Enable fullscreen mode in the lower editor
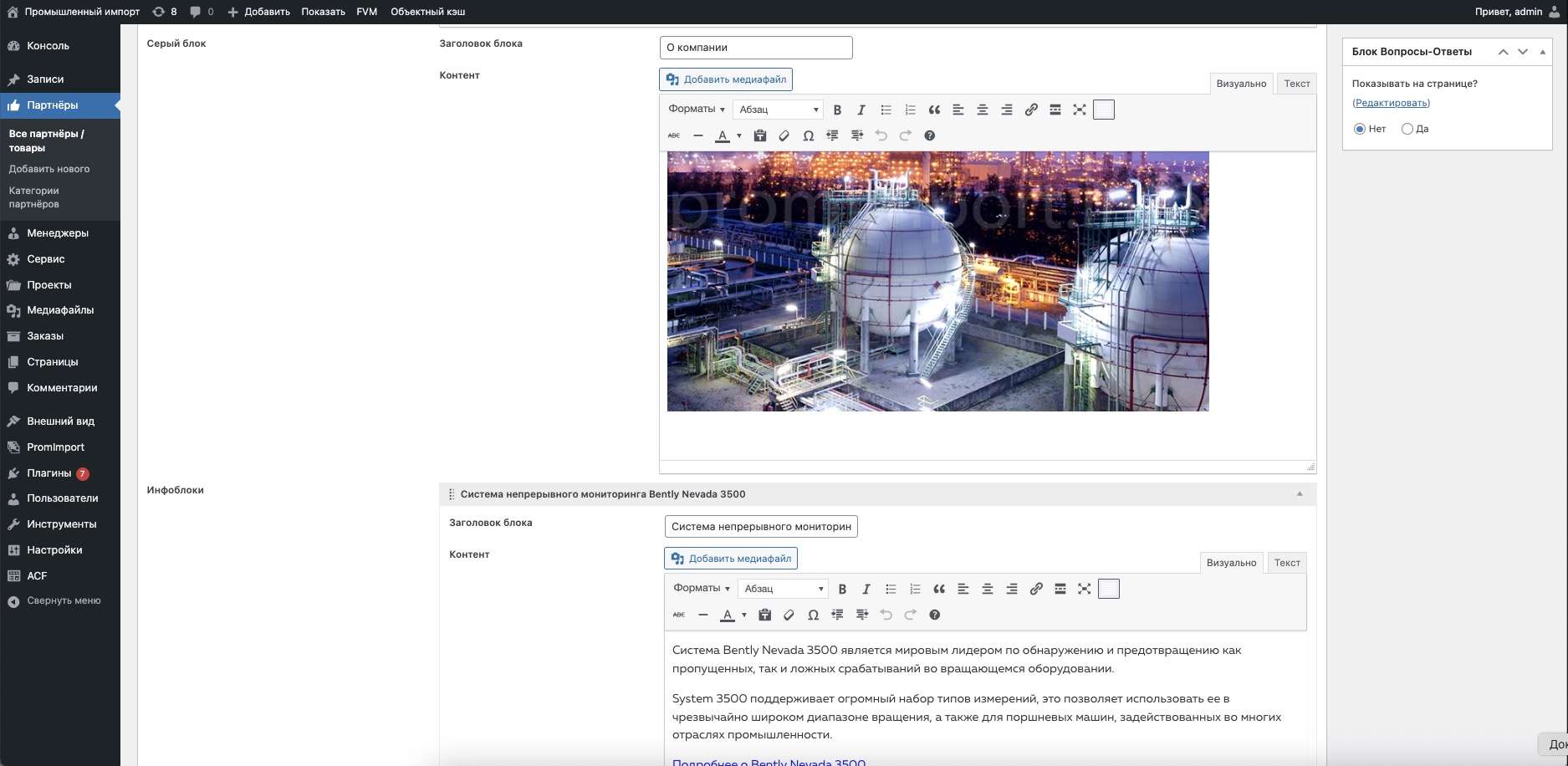 point(1085,589)
